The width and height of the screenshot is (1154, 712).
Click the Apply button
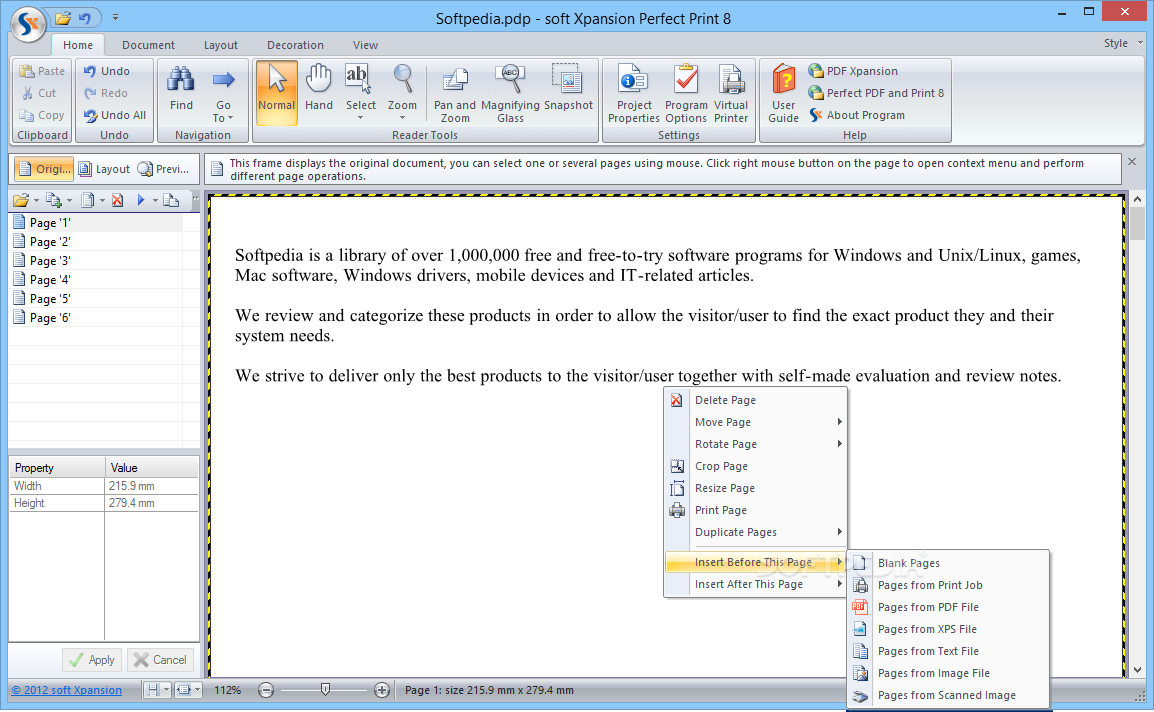point(93,660)
